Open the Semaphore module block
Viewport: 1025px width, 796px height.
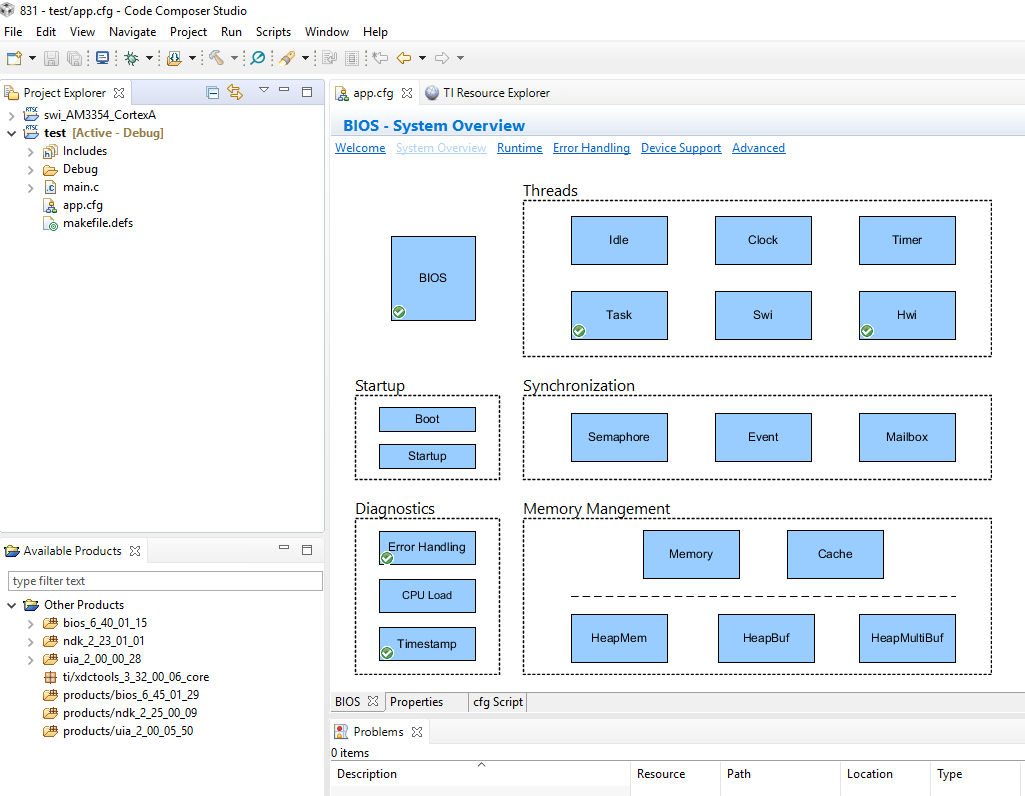coord(619,437)
